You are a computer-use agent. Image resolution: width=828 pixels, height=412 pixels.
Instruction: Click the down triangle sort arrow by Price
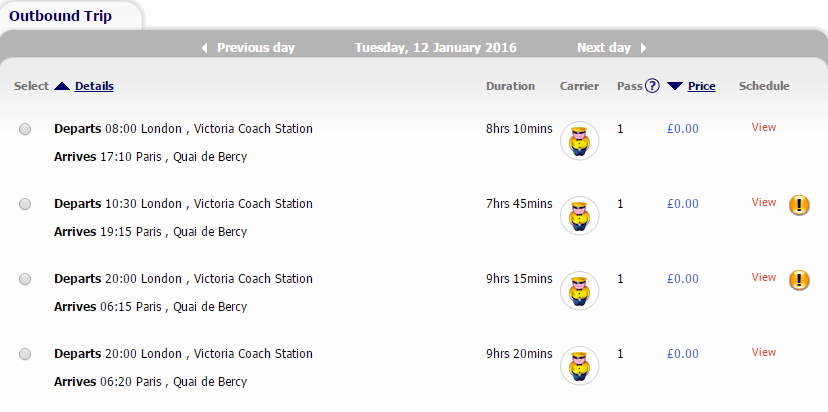674,86
